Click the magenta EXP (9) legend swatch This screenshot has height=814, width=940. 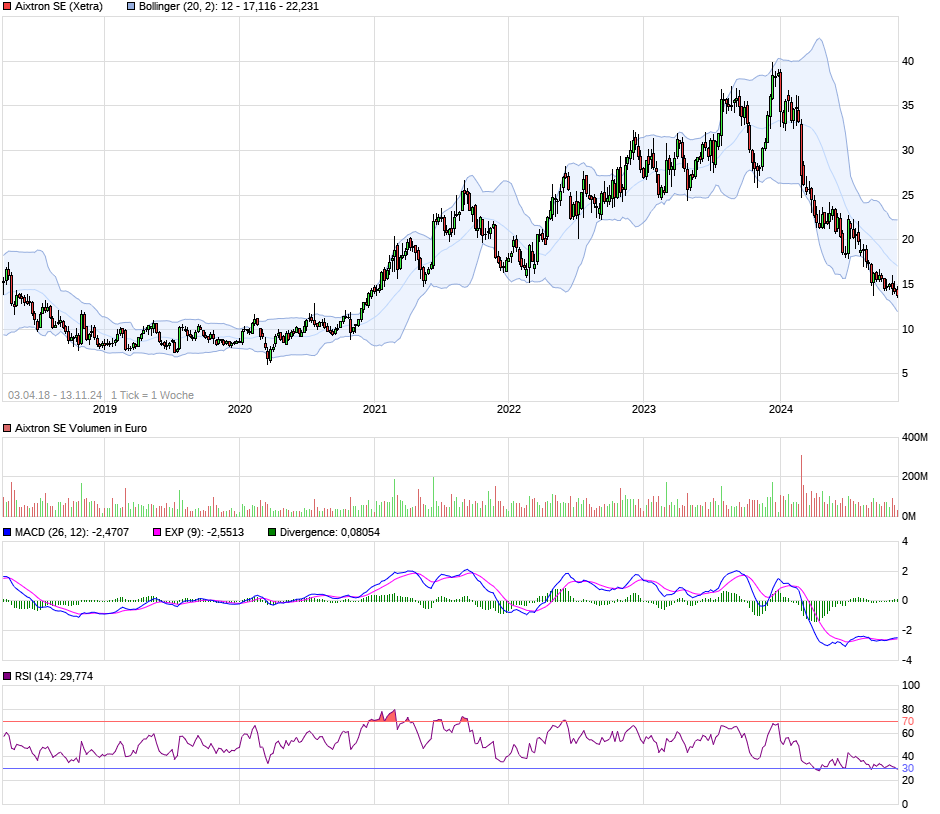pyautogui.click(x=157, y=532)
